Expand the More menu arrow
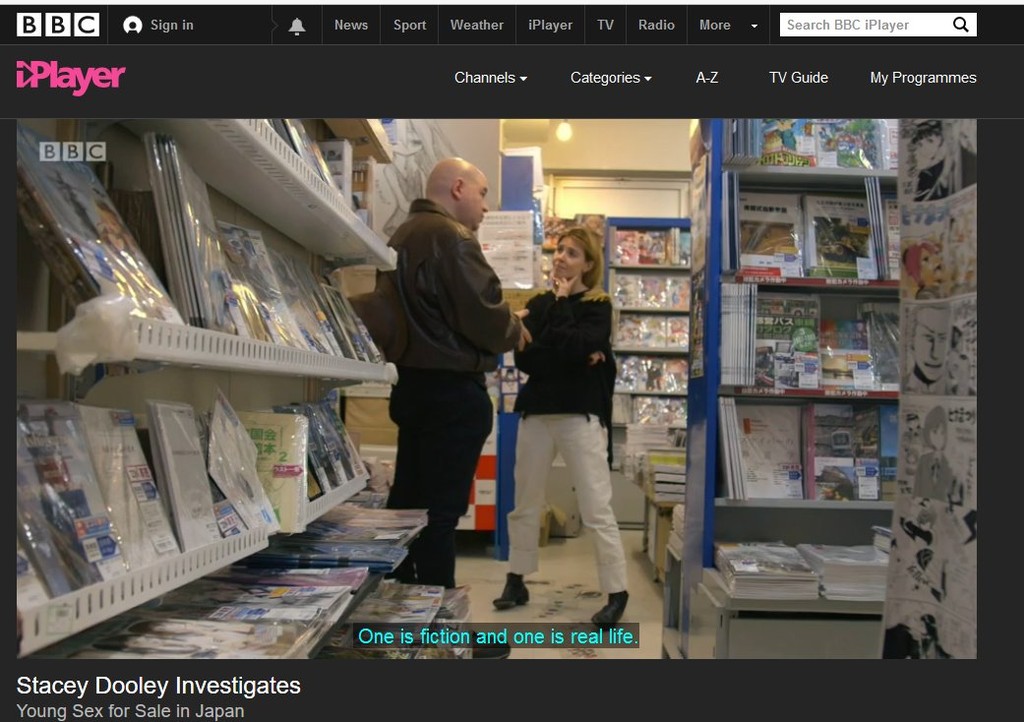This screenshot has width=1024, height=722. tap(754, 26)
